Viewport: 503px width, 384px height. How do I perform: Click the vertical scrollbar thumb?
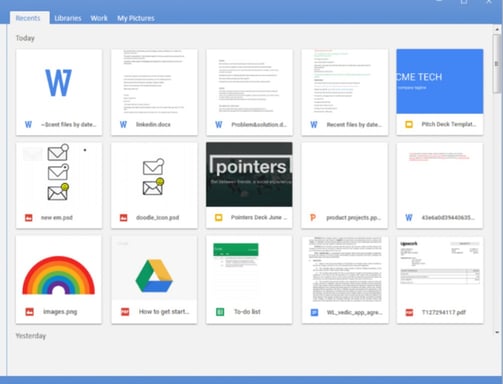[497, 63]
